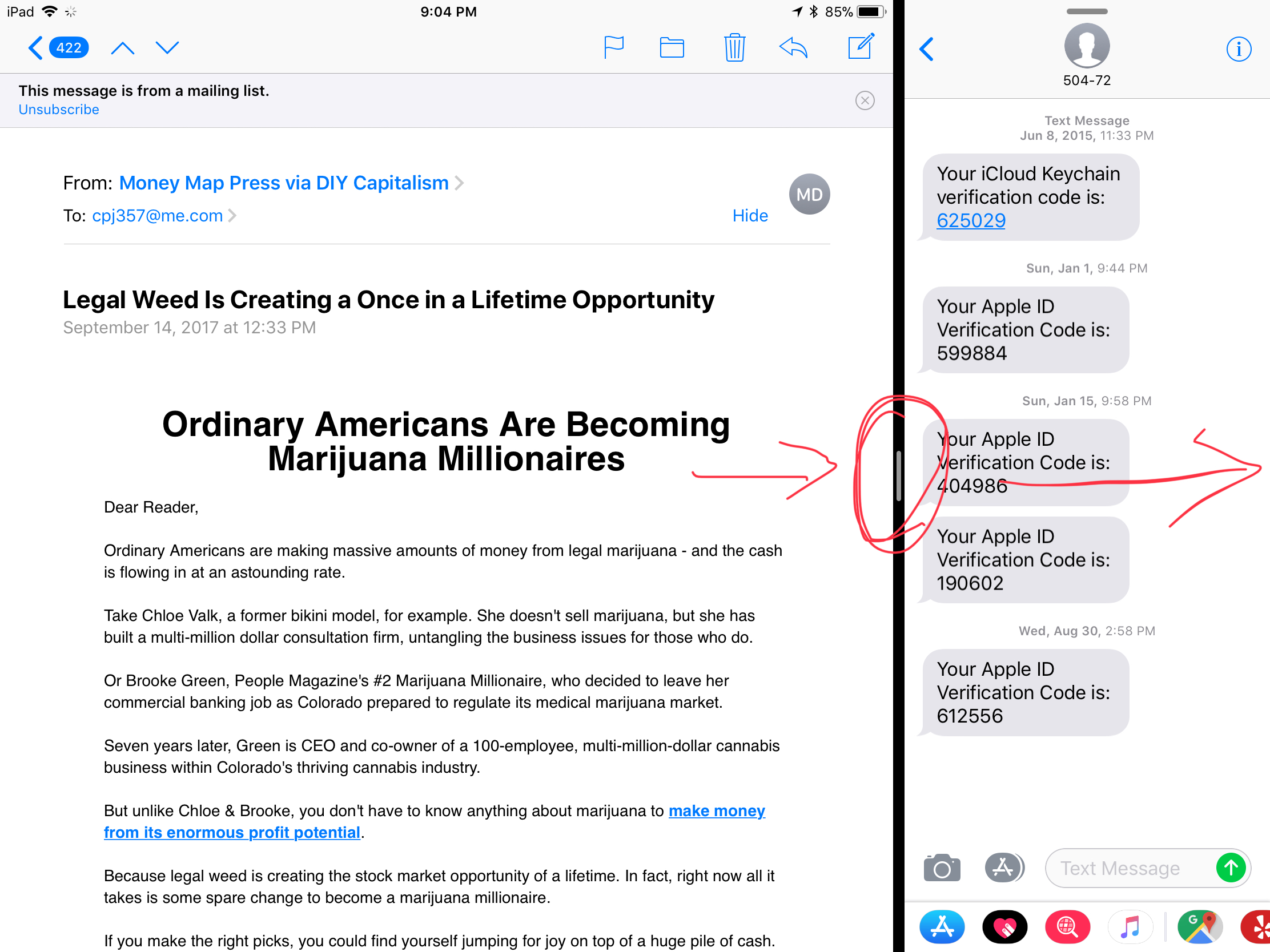The width and height of the screenshot is (1270, 952).
Task: Hide the email header details
Action: (750, 216)
